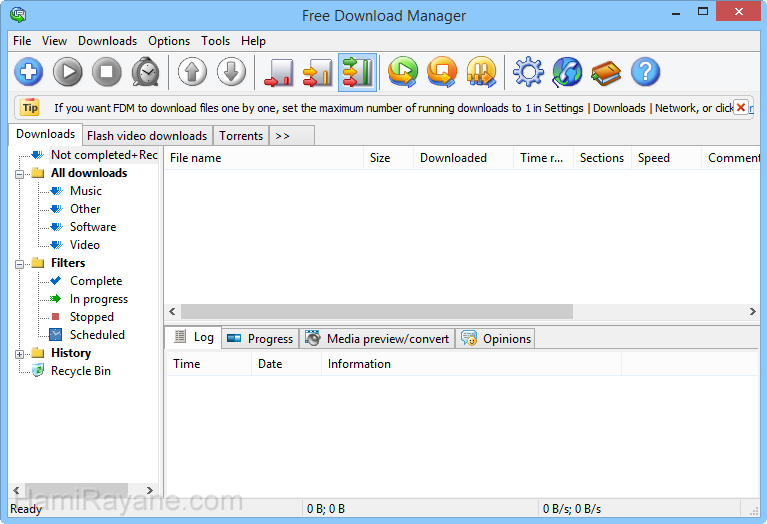Select the Software category
The height and width of the screenshot is (524, 767).
93,227
